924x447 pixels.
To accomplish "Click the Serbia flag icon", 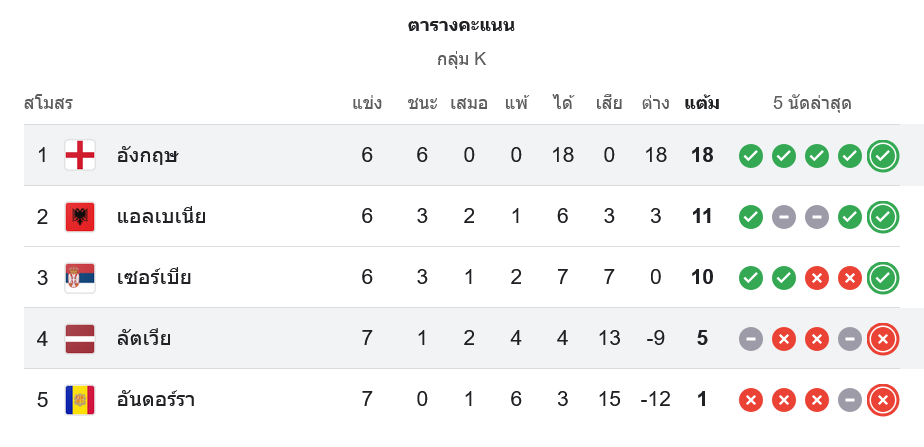I will [x=80, y=277].
